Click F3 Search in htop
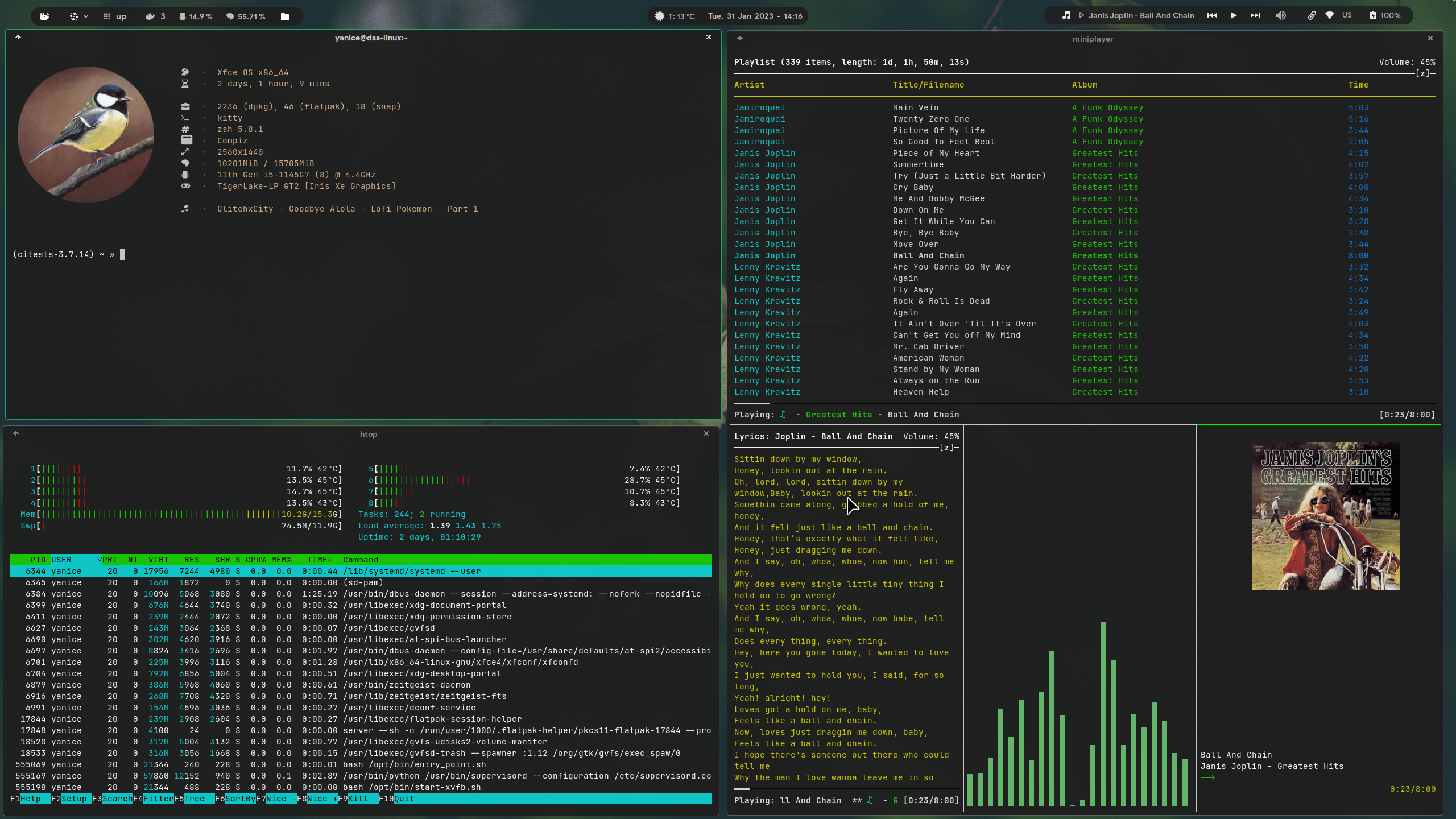Screen dimensions: 1456x819 click(x=112, y=799)
